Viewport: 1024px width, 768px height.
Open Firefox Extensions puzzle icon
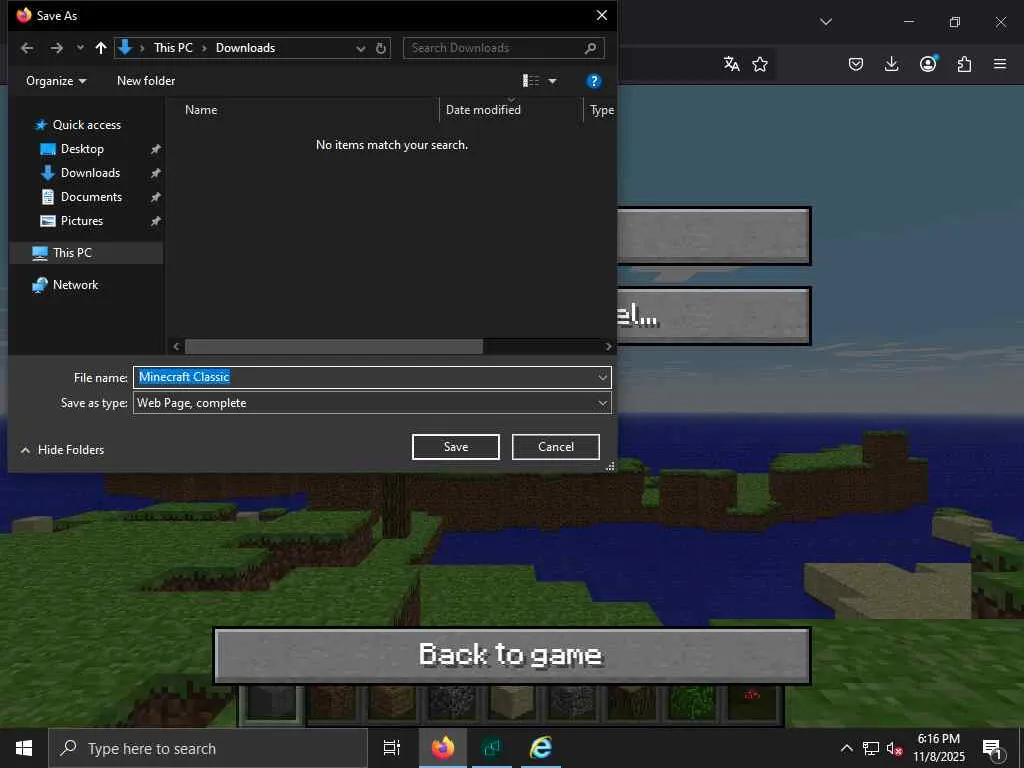[964, 64]
